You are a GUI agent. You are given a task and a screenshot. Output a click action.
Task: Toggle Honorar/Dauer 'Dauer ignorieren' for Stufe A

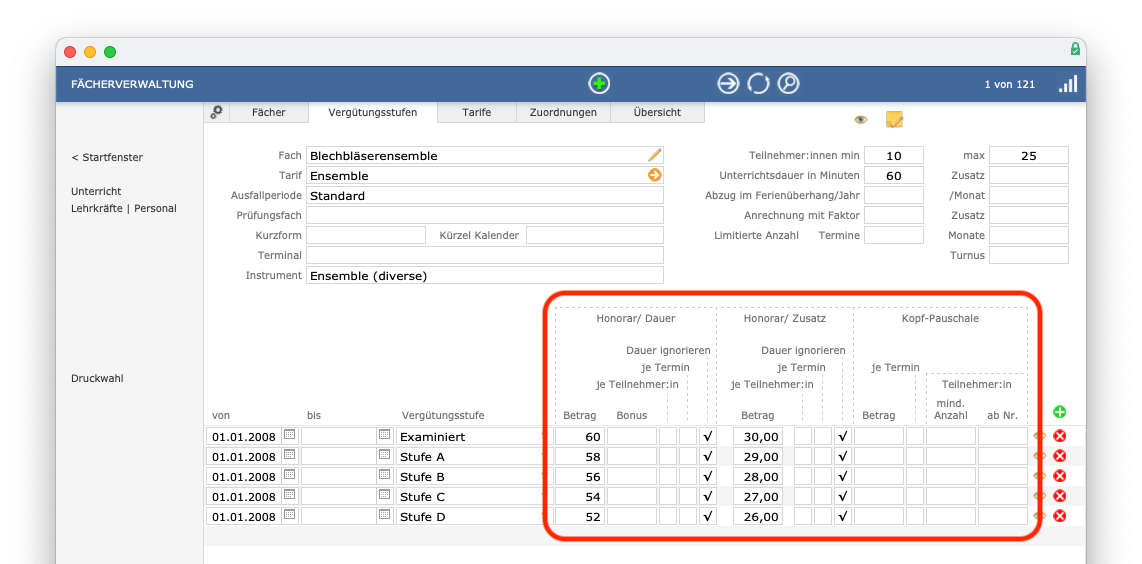coord(707,456)
